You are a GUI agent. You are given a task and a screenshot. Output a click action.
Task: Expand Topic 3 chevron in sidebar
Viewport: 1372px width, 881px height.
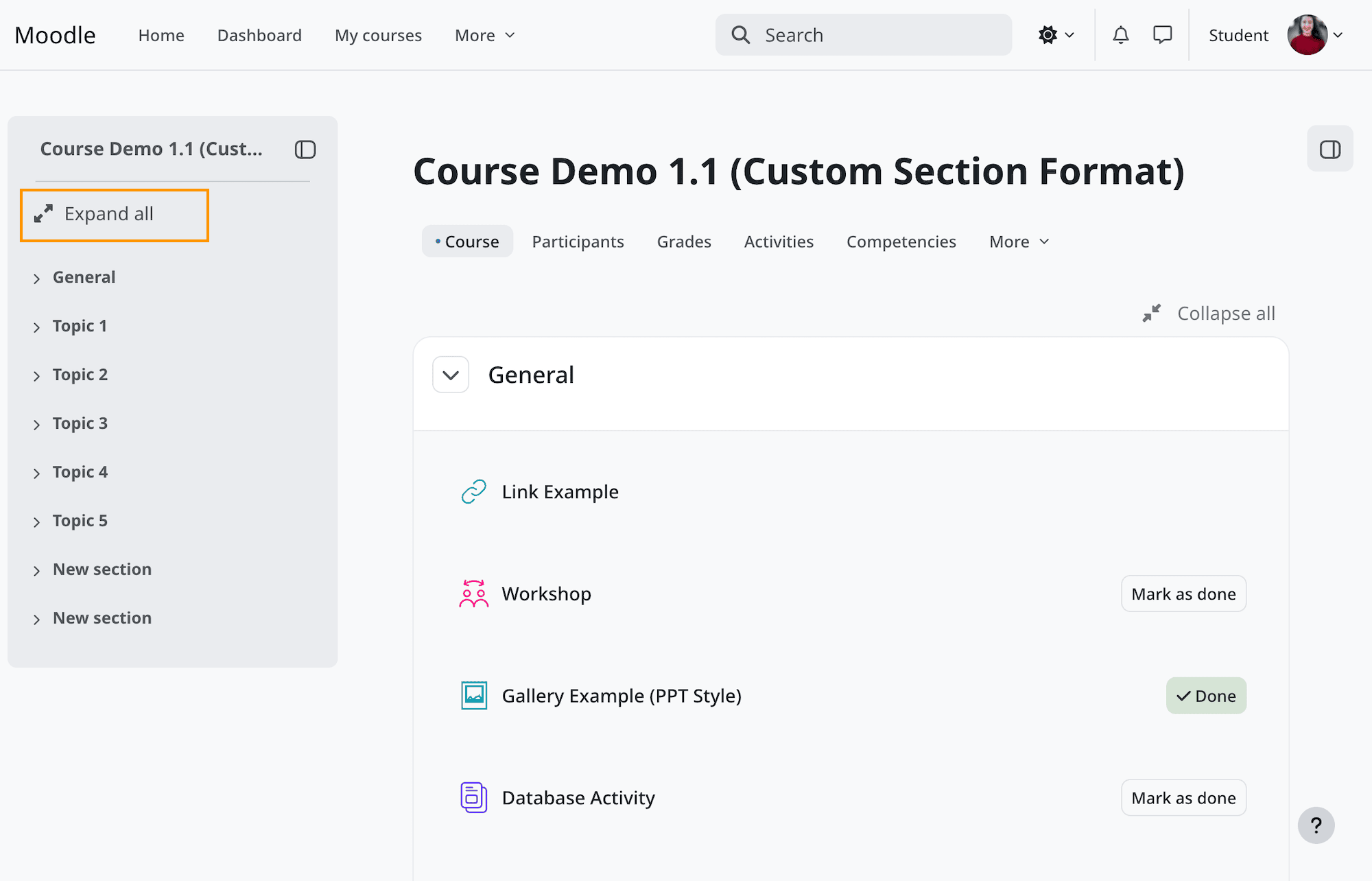36,425
